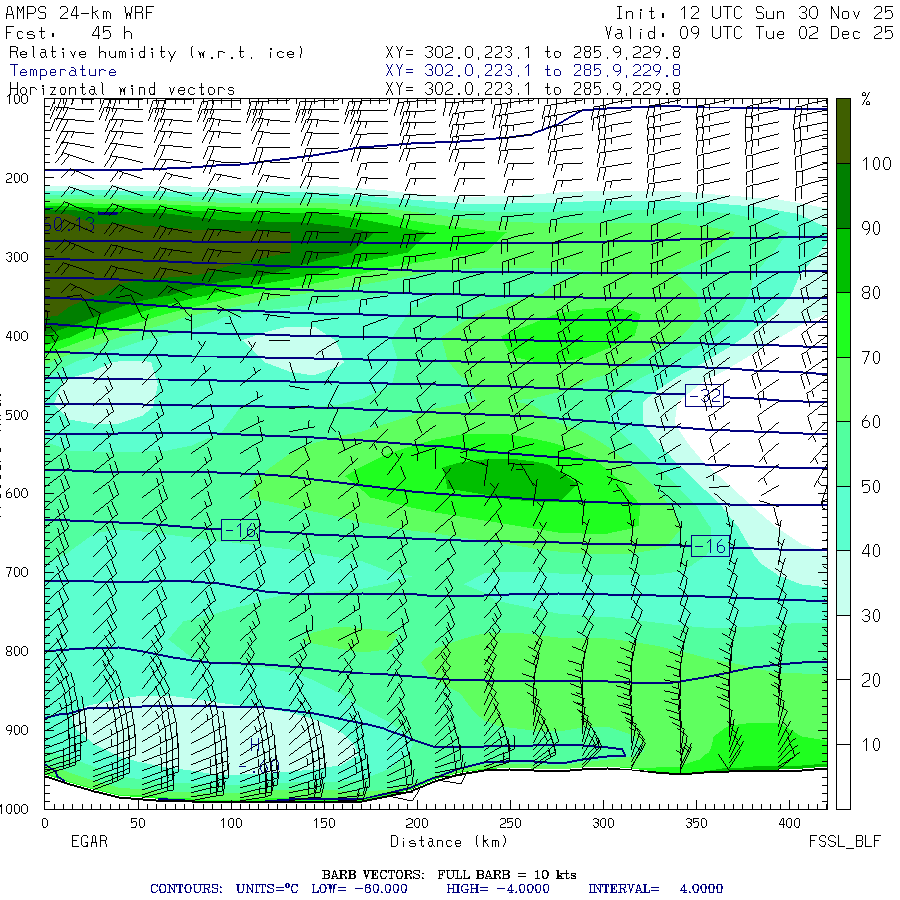The width and height of the screenshot is (900, 900).
Task: Click the pressure axis label '1000'
Action: [x=14, y=809]
